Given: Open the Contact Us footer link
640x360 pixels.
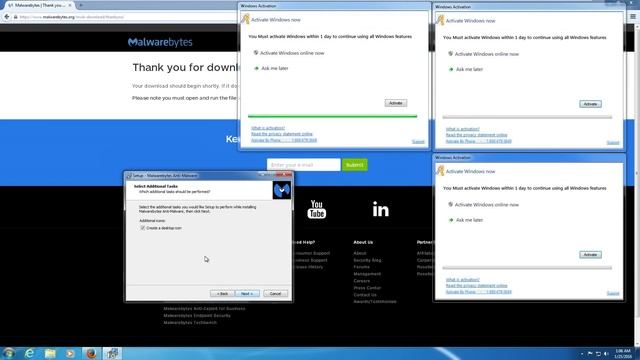Looking at the screenshot, I should click(x=365, y=295).
